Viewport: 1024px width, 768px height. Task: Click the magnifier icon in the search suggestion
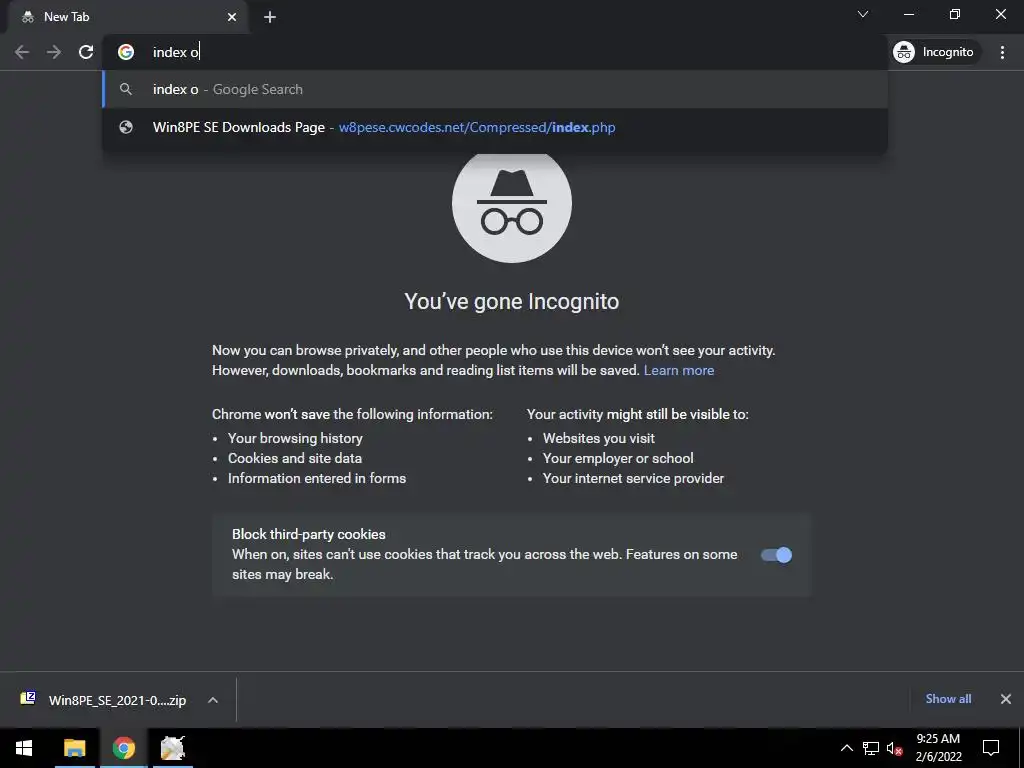[x=126, y=89]
